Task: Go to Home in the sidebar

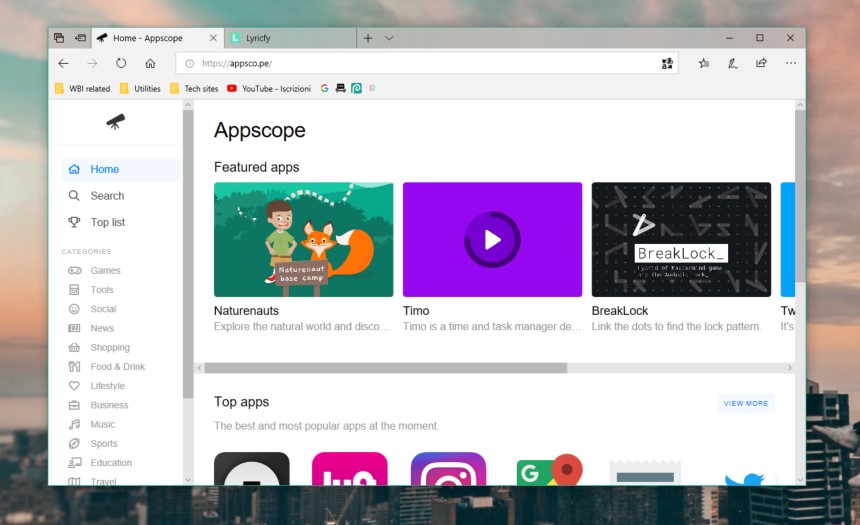Action: click(121, 170)
